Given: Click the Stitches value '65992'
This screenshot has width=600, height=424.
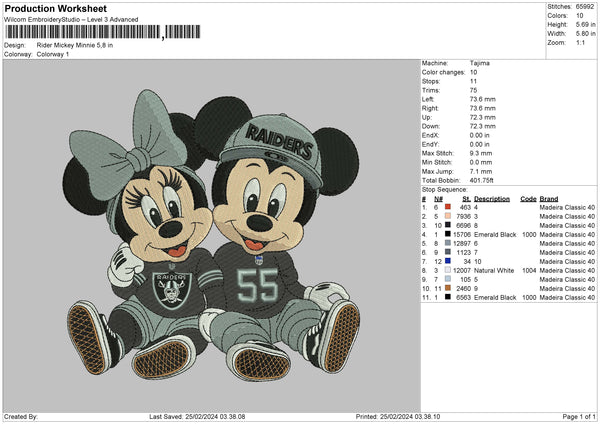Looking at the screenshot, I should pyautogui.click(x=585, y=7).
